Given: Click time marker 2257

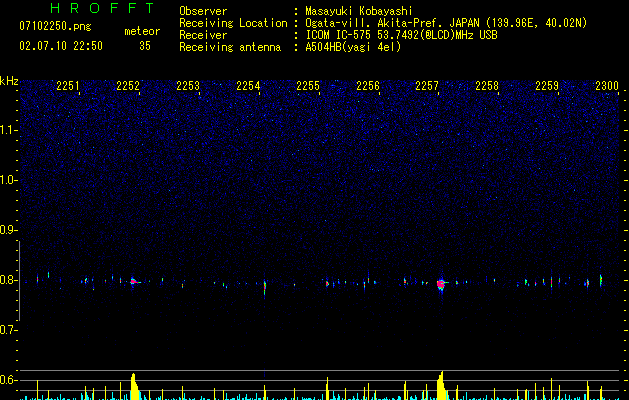Looking at the screenshot, I should 427,85.
